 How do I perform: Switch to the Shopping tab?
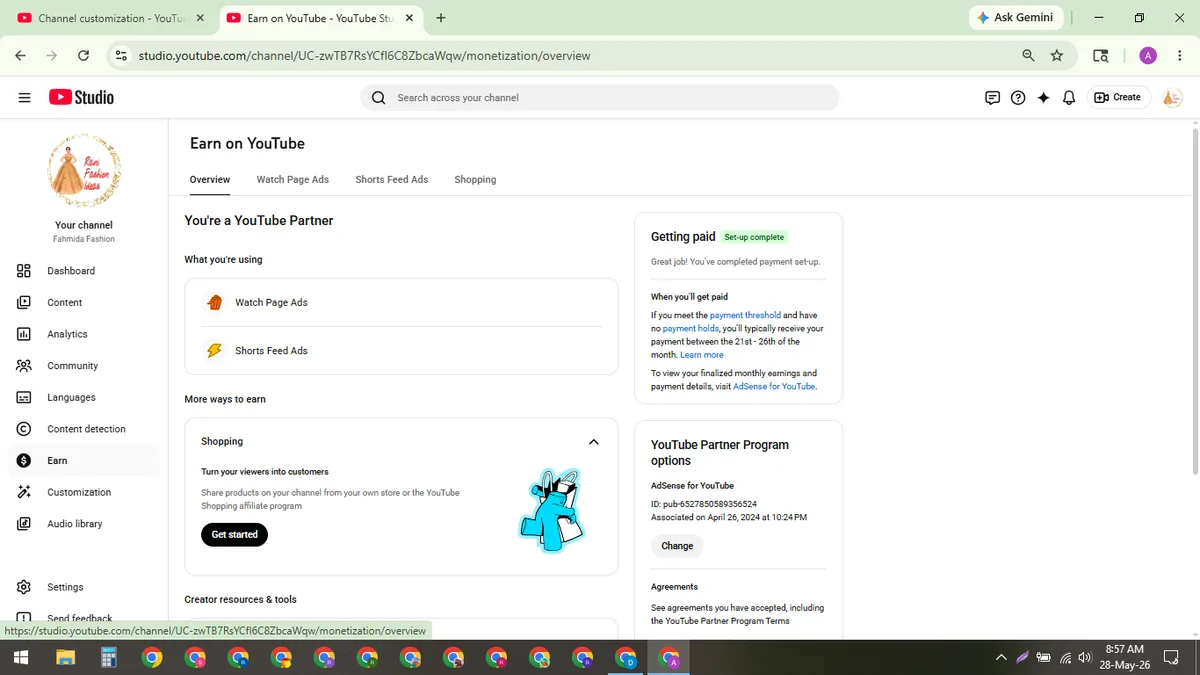click(x=475, y=180)
